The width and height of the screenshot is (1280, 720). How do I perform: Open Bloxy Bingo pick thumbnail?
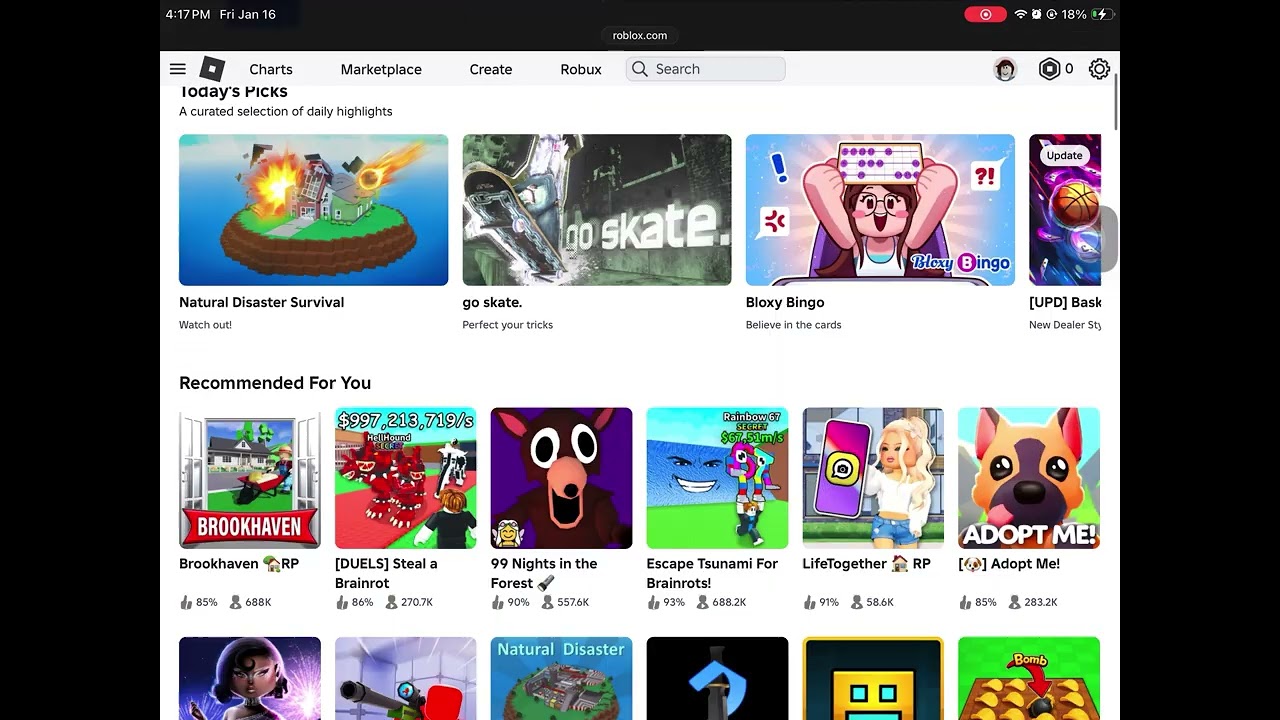coord(880,210)
